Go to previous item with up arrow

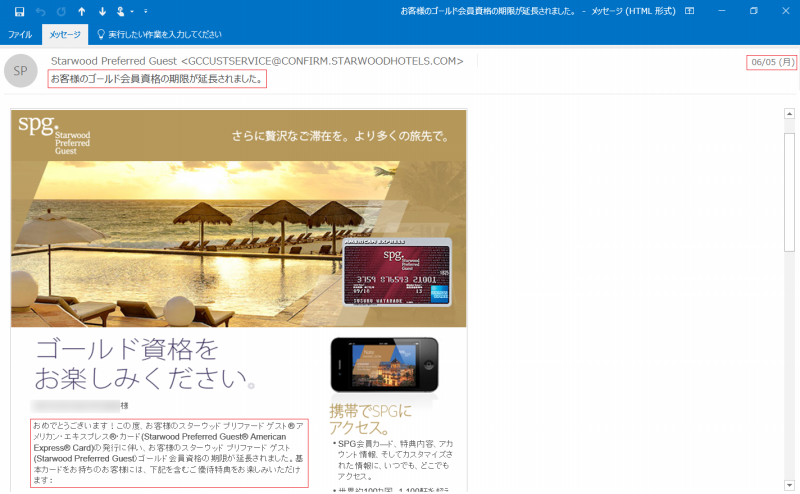[x=82, y=11]
